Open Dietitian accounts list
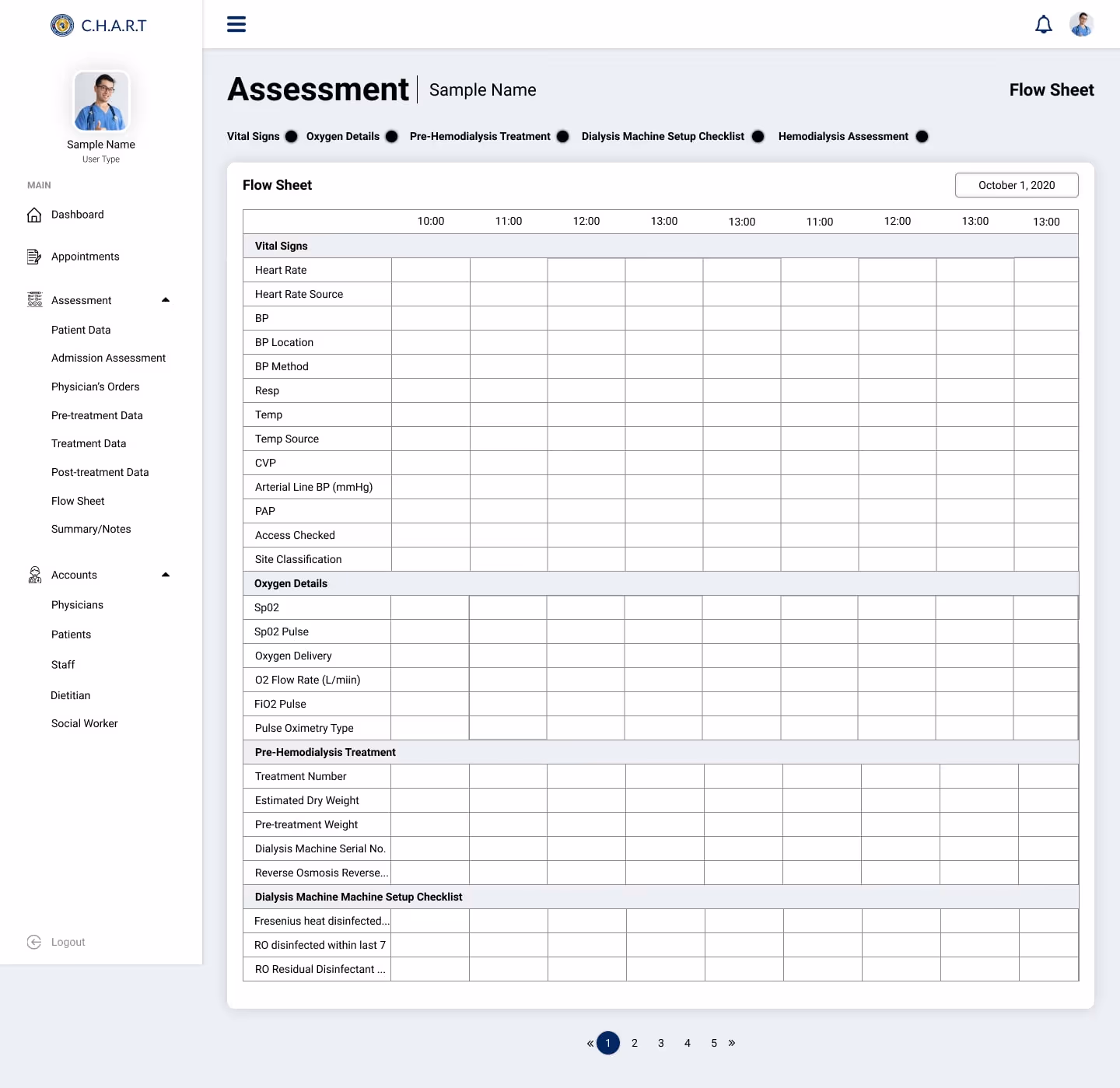 pos(71,695)
